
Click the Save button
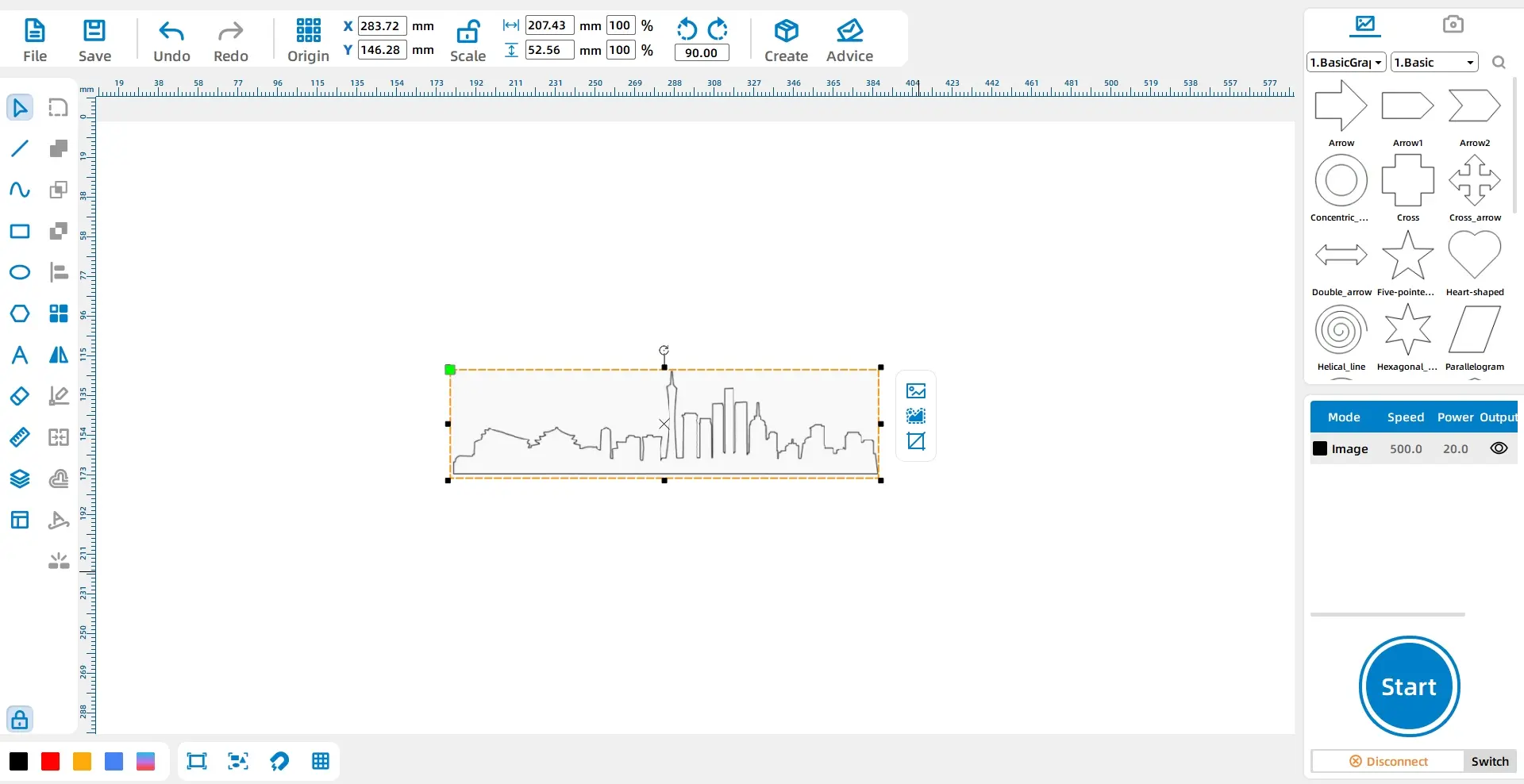click(x=94, y=40)
